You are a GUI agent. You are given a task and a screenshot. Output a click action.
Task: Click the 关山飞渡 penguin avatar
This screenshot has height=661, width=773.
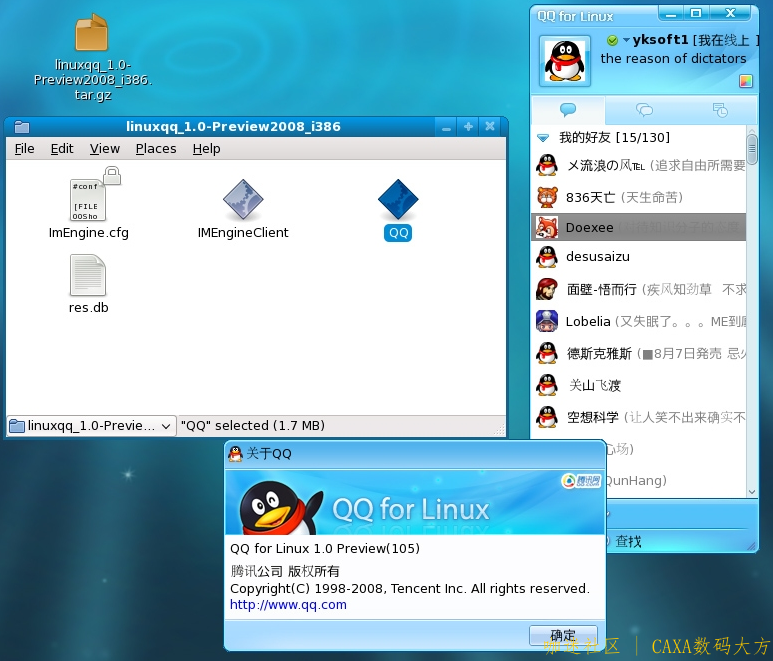tap(547, 385)
